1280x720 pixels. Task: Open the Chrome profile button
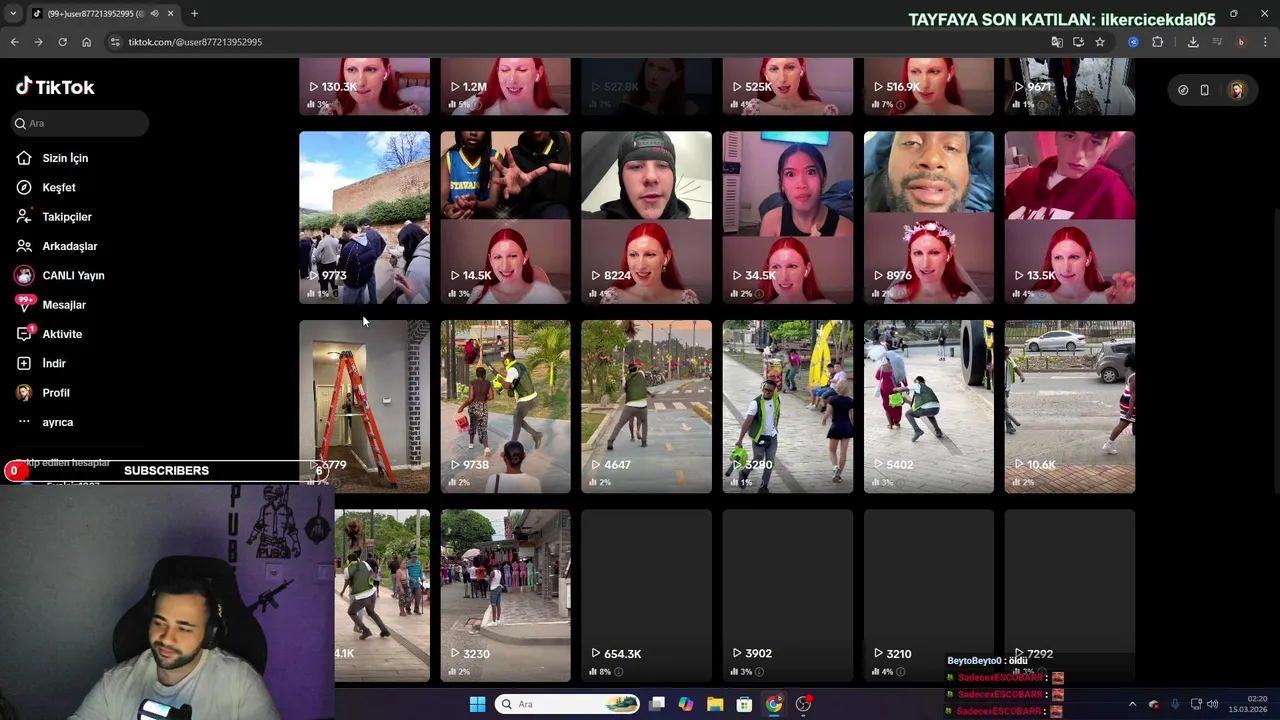pos(1241,42)
